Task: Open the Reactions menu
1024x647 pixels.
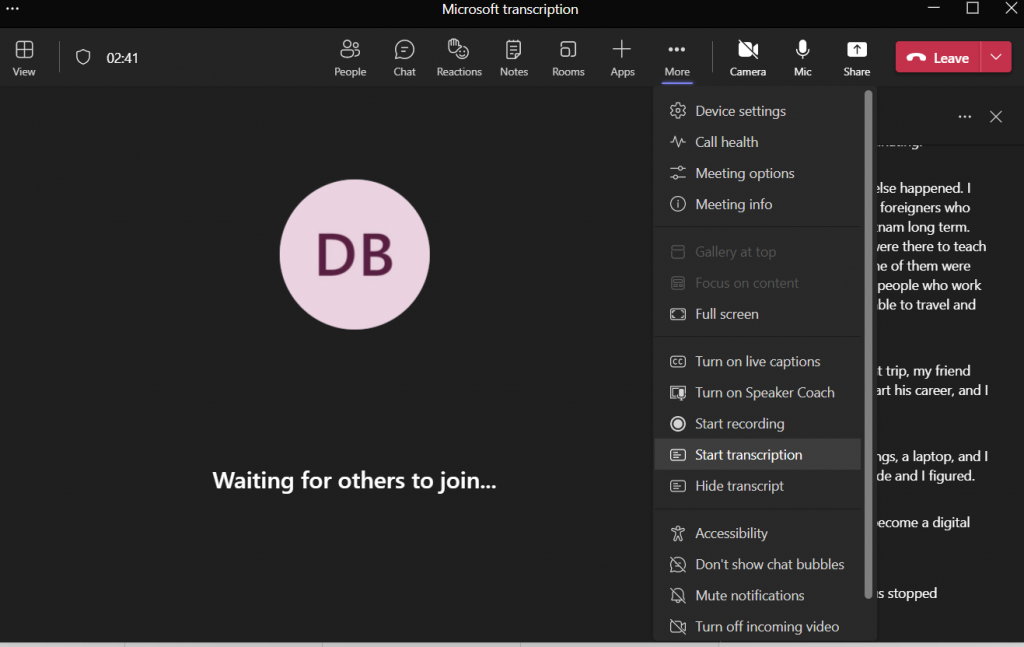Action: pyautogui.click(x=459, y=57)
